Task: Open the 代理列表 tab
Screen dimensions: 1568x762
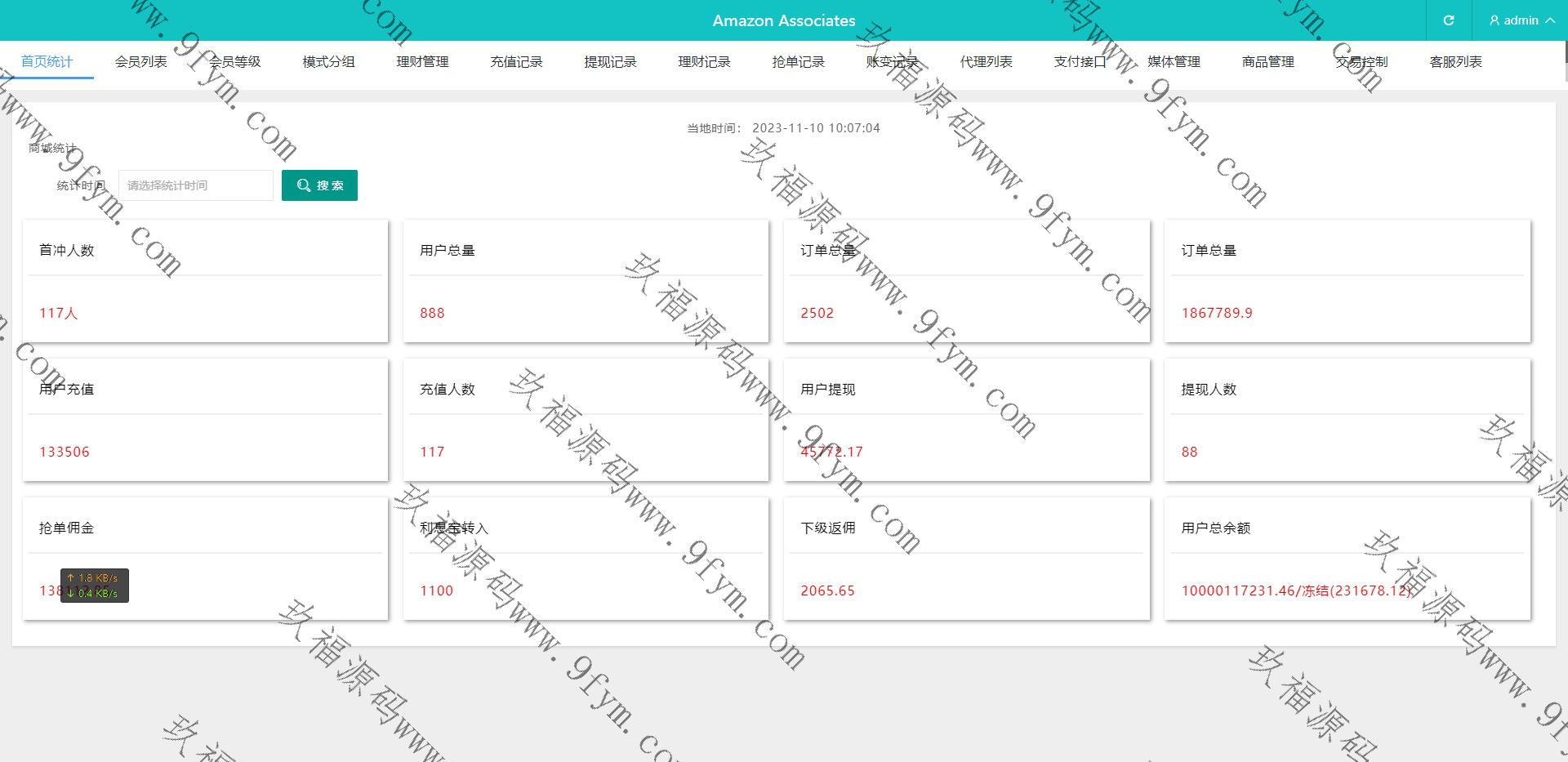Action: pyautogui.click(x=986, y=62)
